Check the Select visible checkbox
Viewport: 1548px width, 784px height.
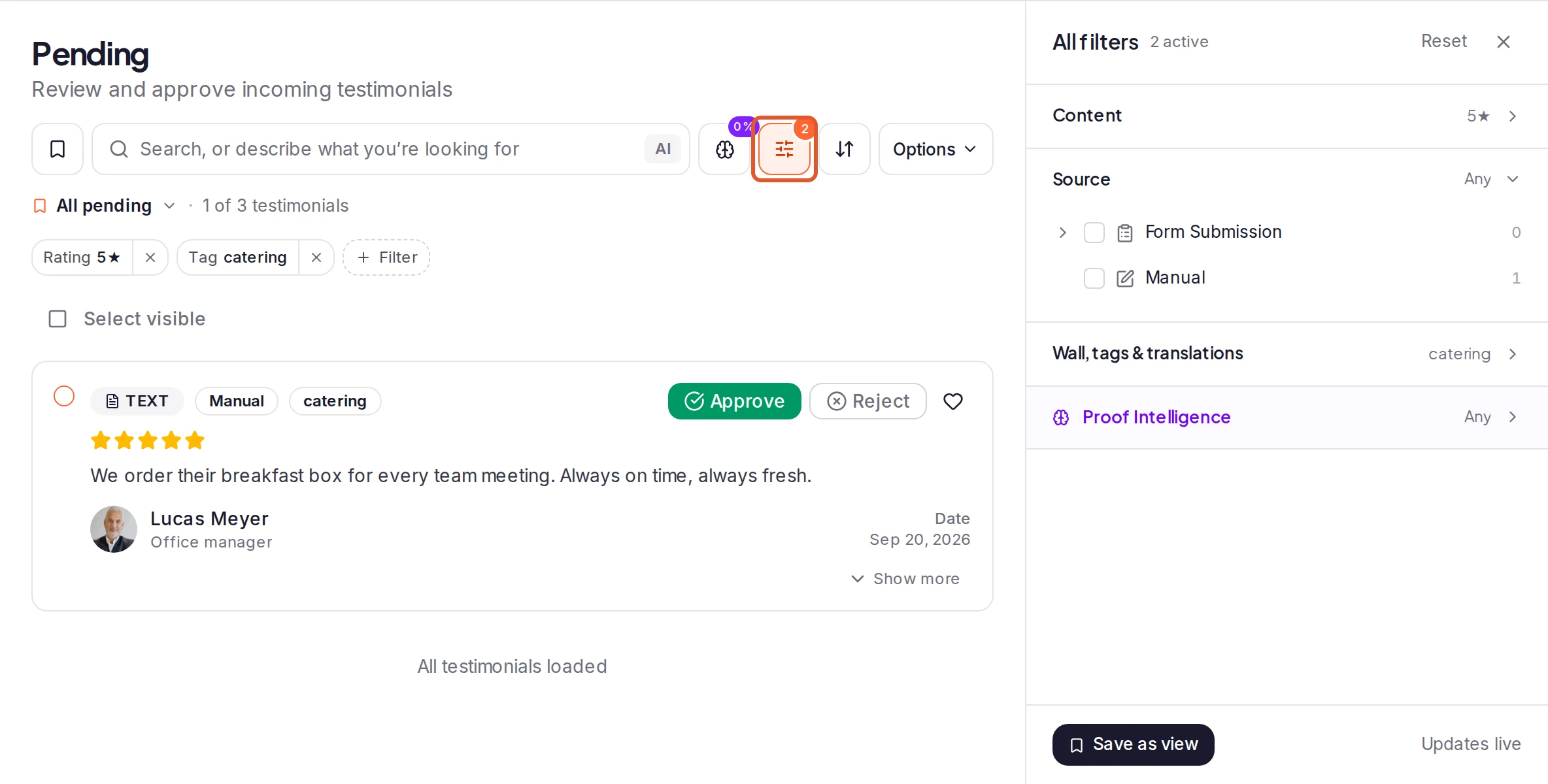(x=58, y=319)
